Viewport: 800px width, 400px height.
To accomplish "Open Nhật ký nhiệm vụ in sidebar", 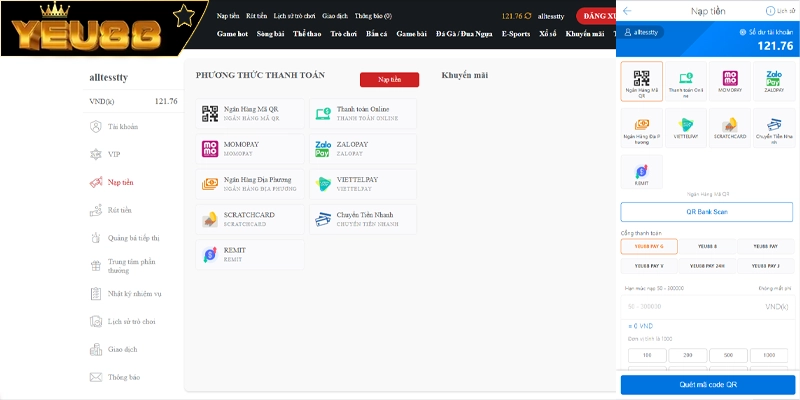I will tap(125, 294).
